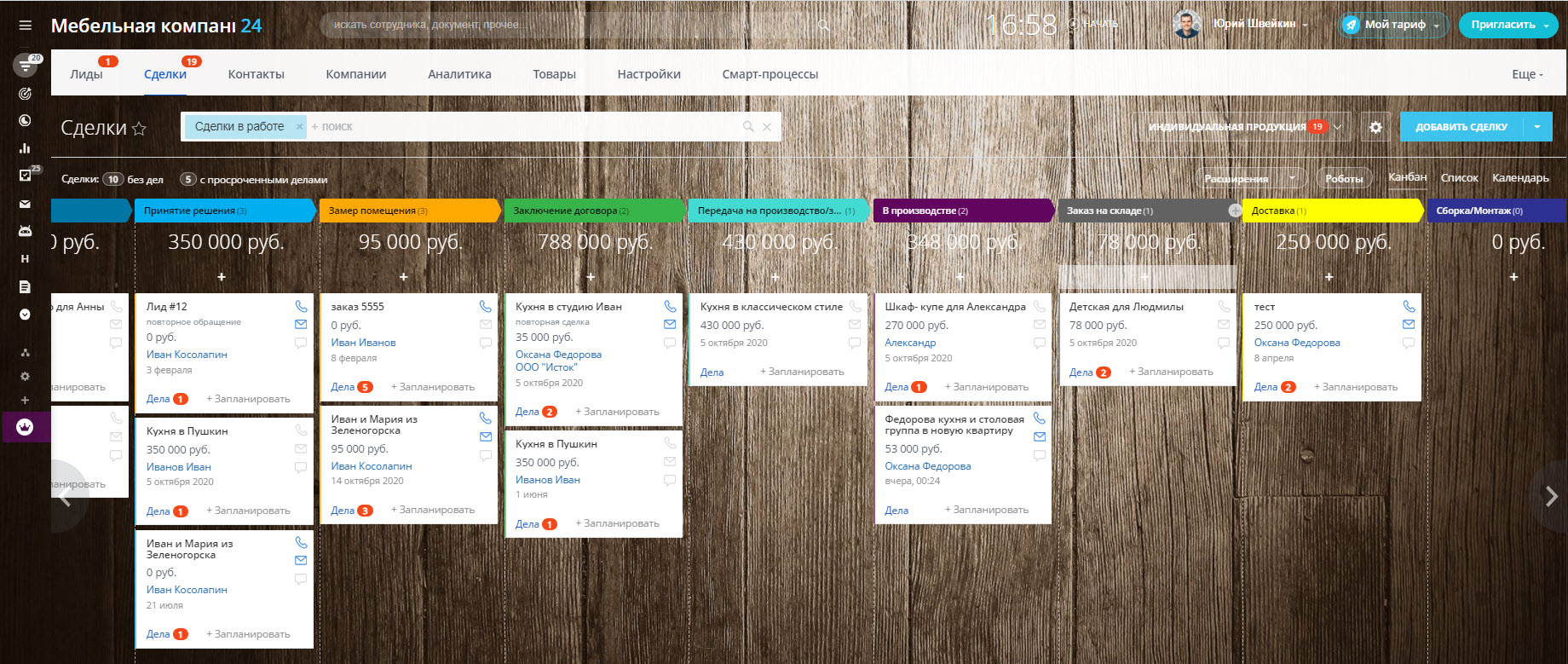The height and width of the screenshot is (664, 1568).
Task: Click the deals search input field
Action: pos(524,127)
